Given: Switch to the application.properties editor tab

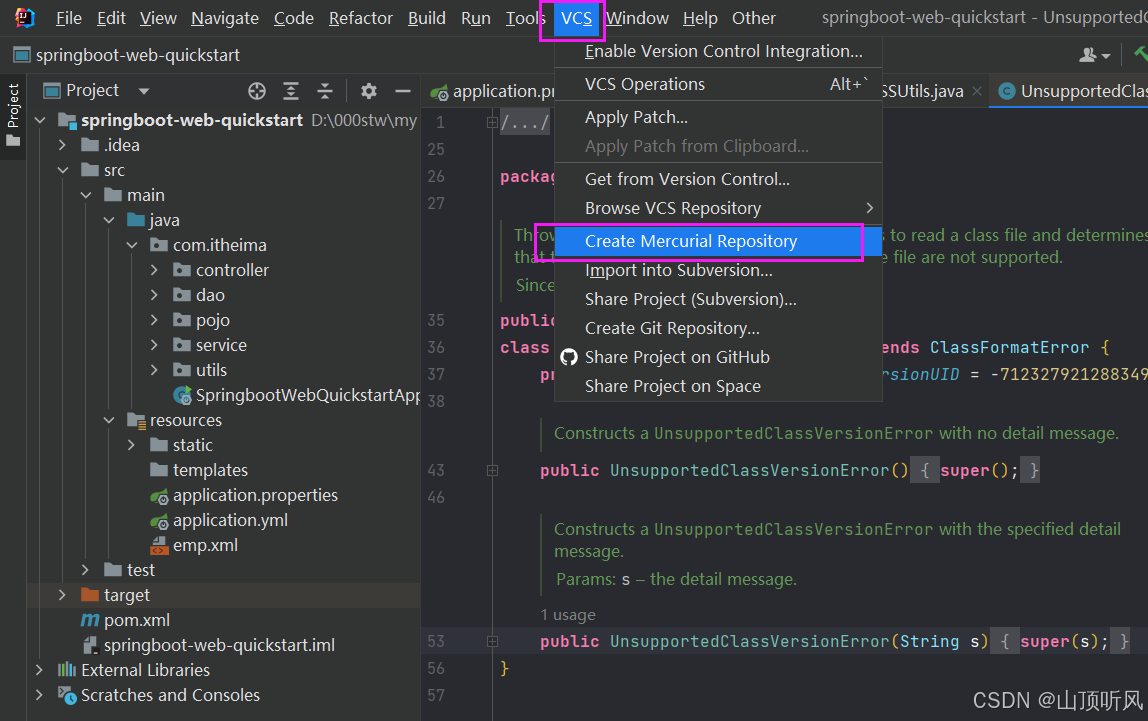Looking at the screenshot, I should click(491, 91).
